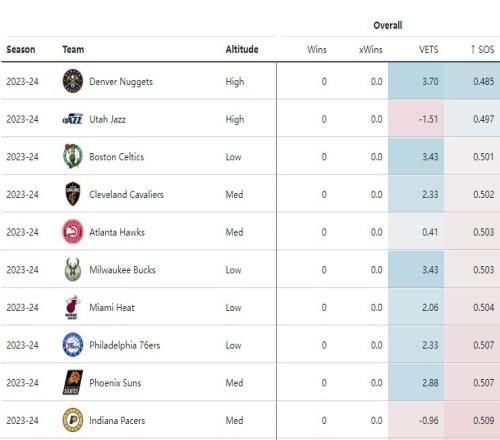Image resolution: width=500 pixels, height=440 pixels.
Task: Sort by the Altitude column header
Action: coord(242,49)
